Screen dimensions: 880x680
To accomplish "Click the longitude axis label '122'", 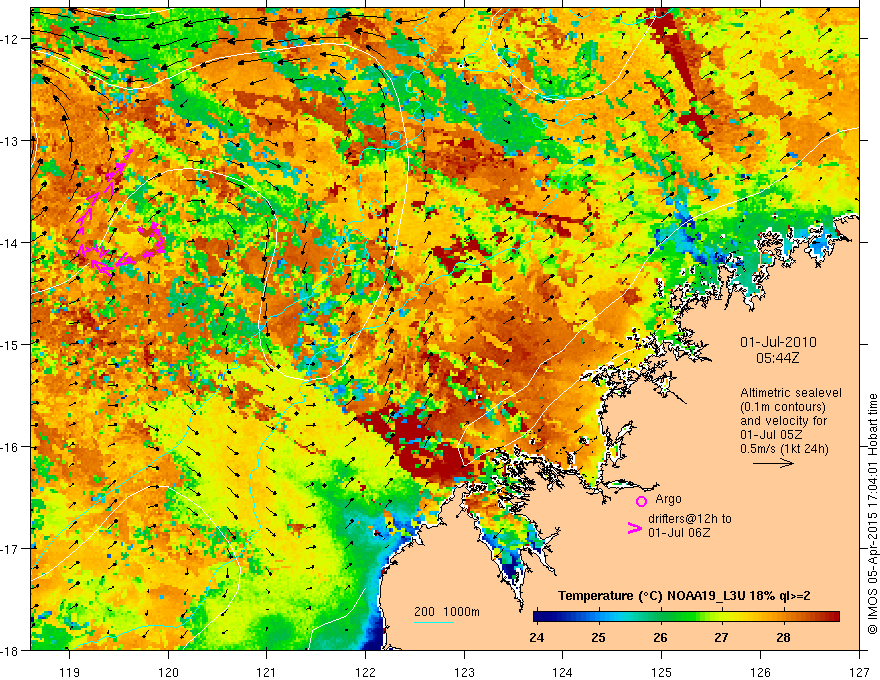I will pyautogui.click(x=365, y=672).
